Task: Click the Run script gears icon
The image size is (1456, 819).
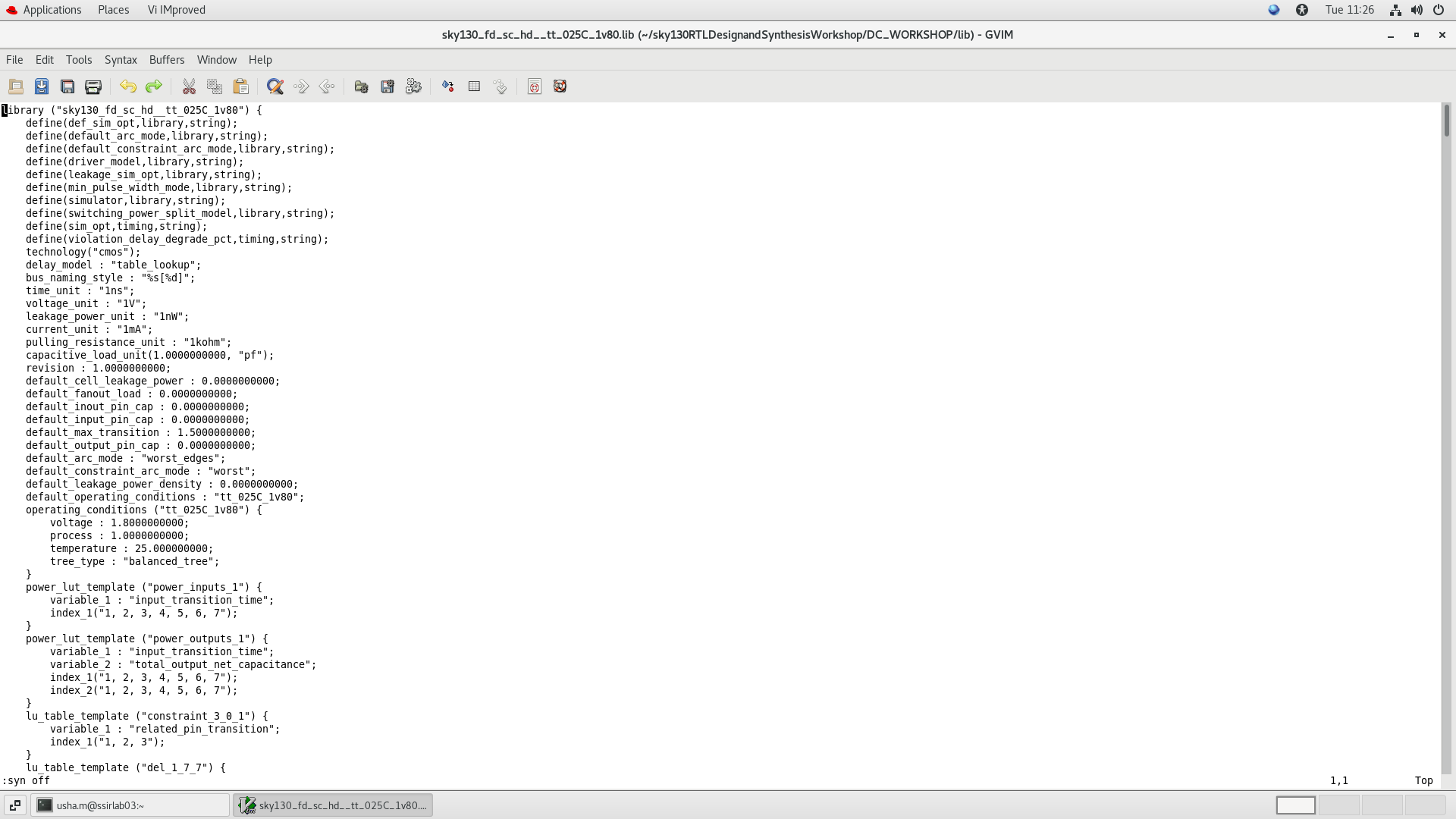Action: (413, 86)
